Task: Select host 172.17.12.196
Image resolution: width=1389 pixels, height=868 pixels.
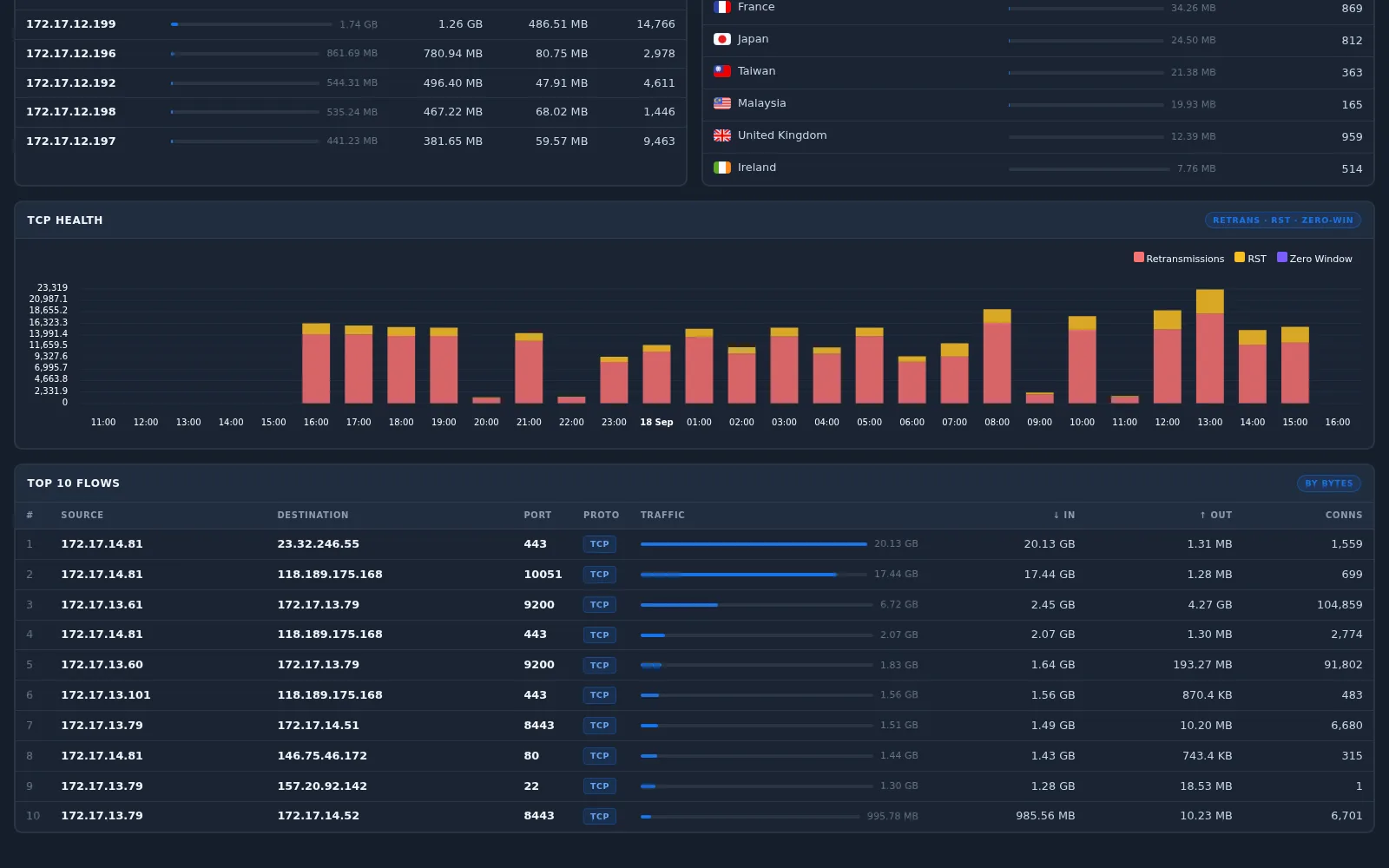Action: point(71,54)
